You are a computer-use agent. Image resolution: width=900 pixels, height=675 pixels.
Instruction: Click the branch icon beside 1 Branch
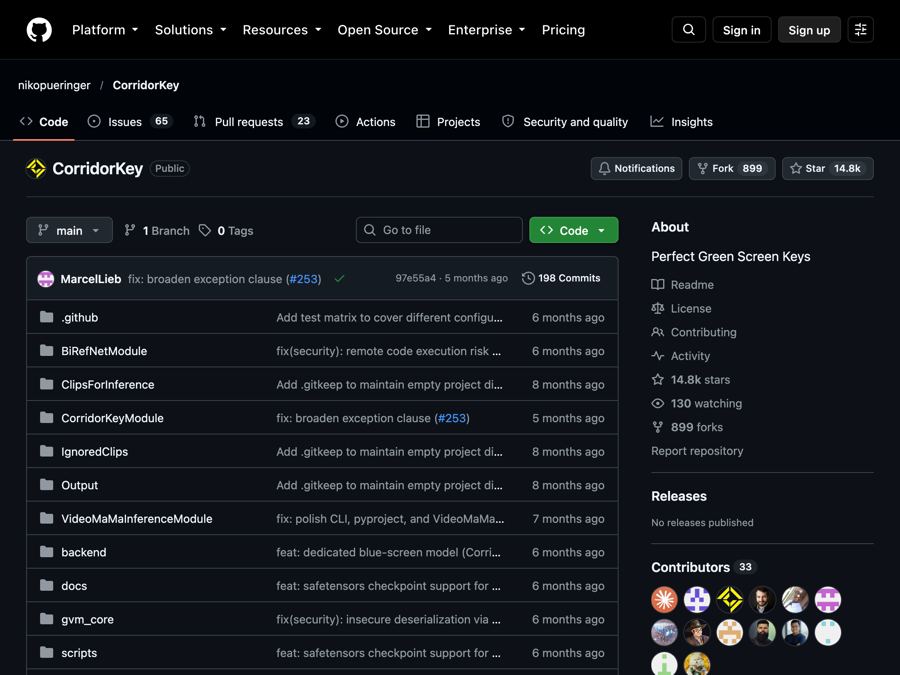130,230
